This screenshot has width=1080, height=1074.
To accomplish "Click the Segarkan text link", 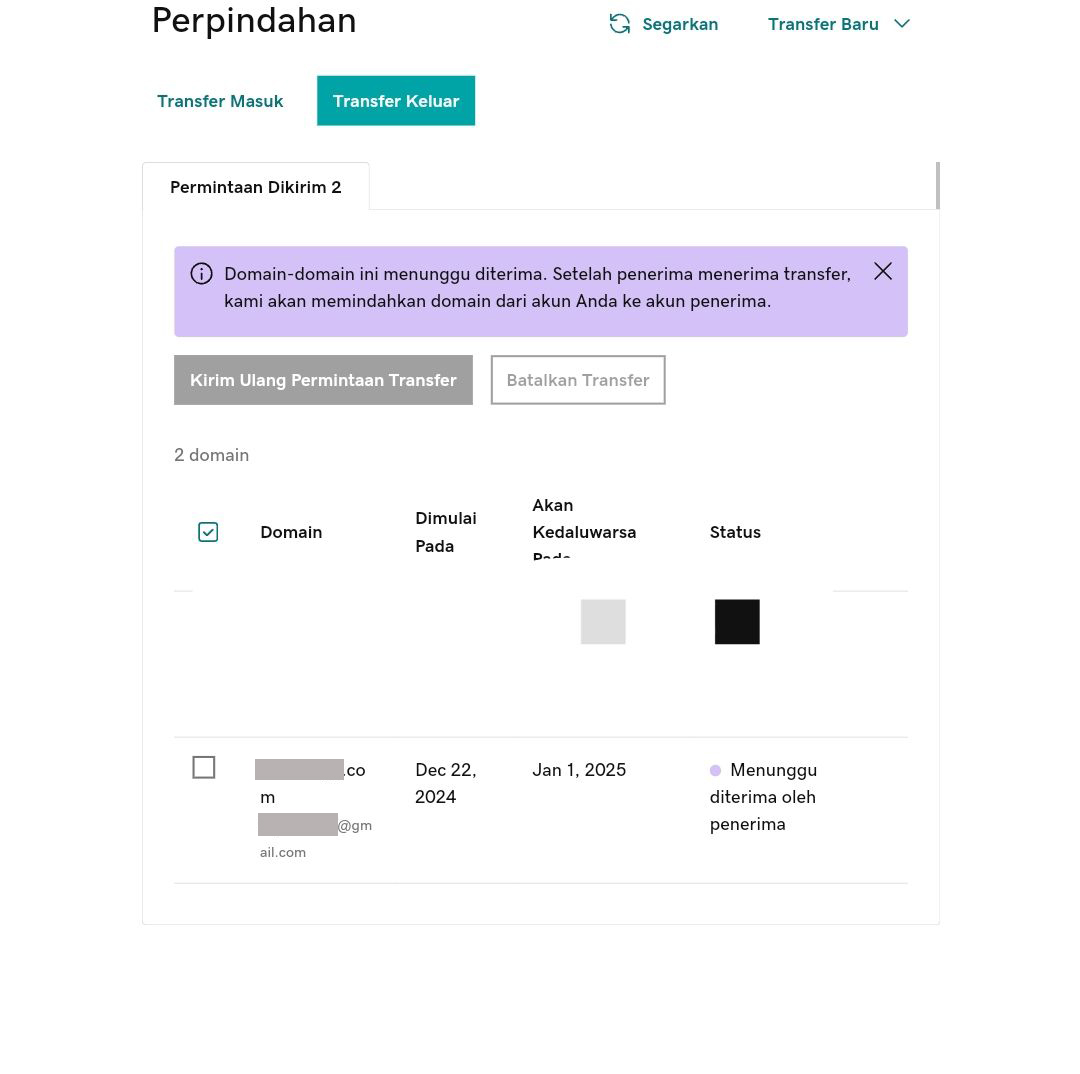I will coord(680,24).
